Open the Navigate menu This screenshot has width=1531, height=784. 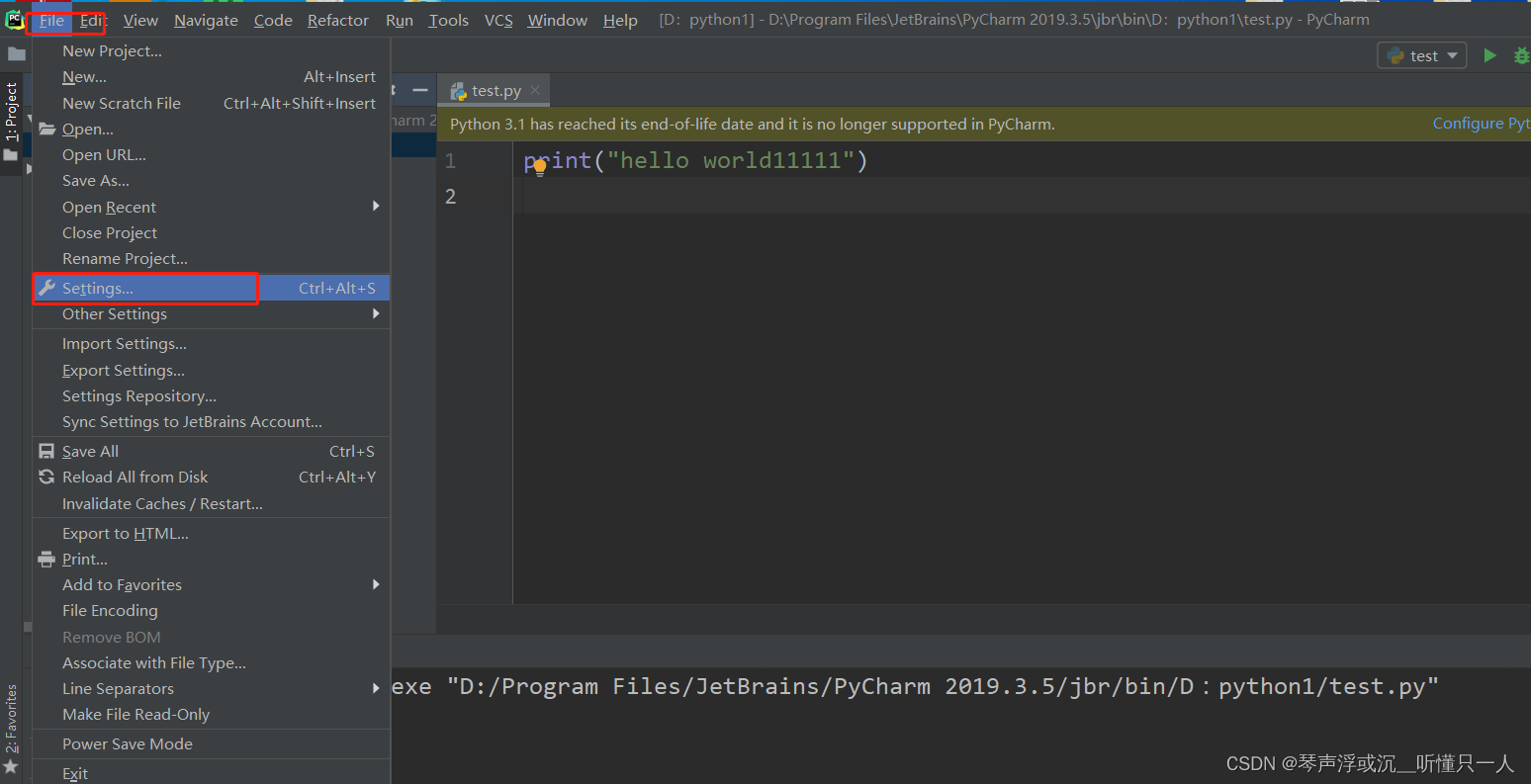(206, 20)
